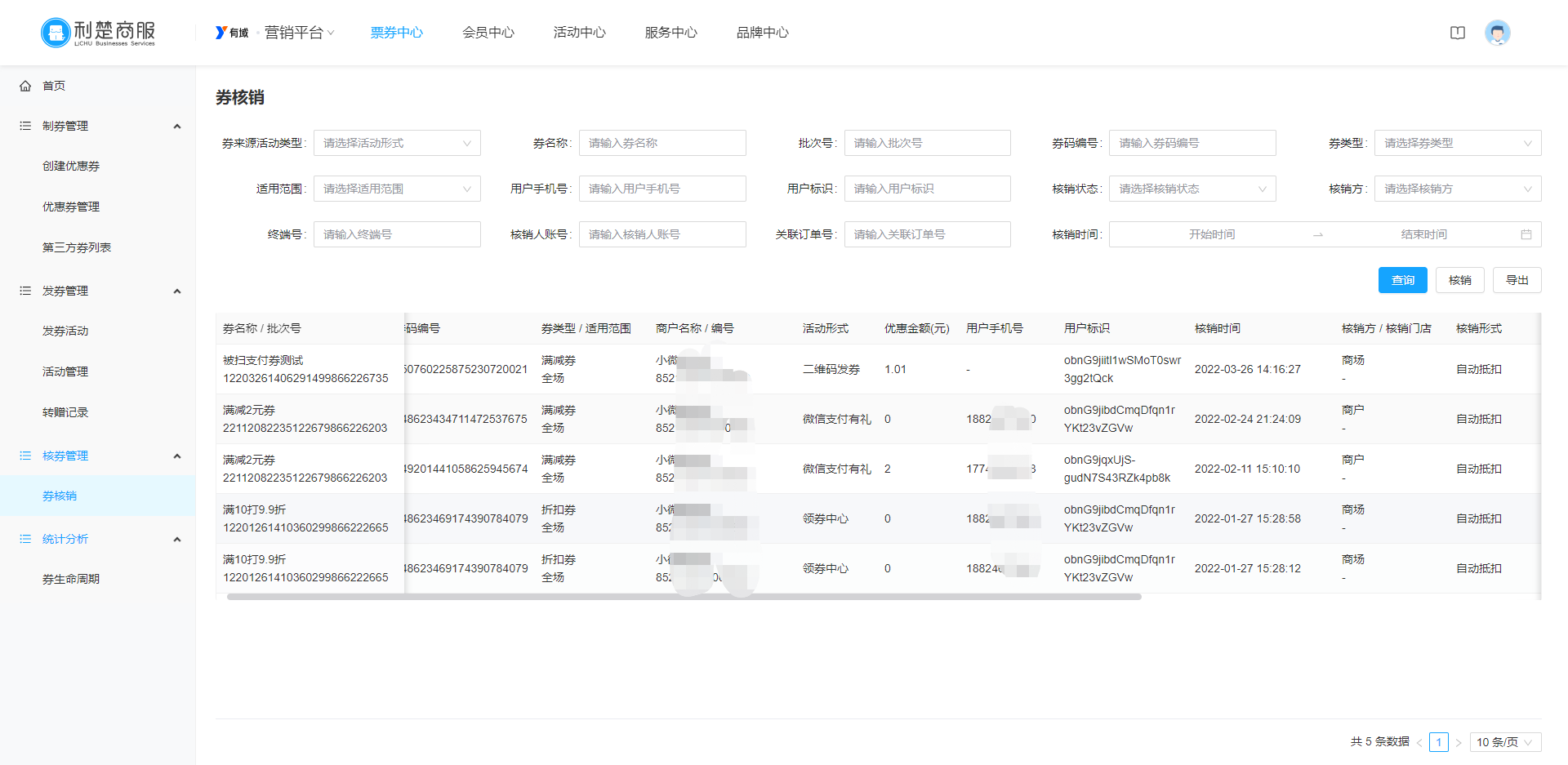Open the 券来源活动类型 dropdown
Screen dimensions: 1568x765
397,143
